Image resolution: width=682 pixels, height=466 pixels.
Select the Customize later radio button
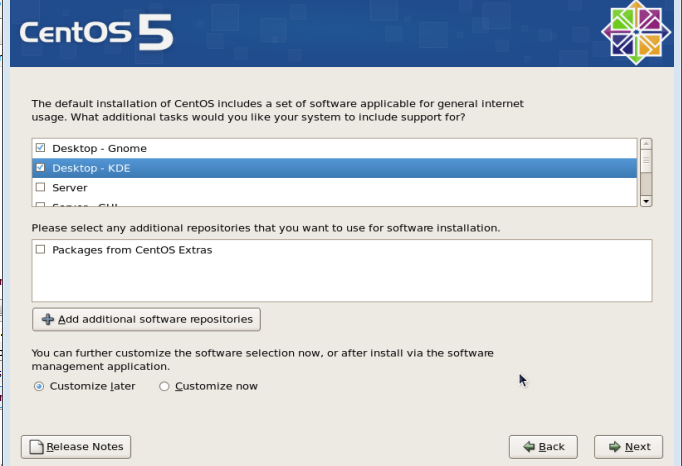[x=39, y=386]
